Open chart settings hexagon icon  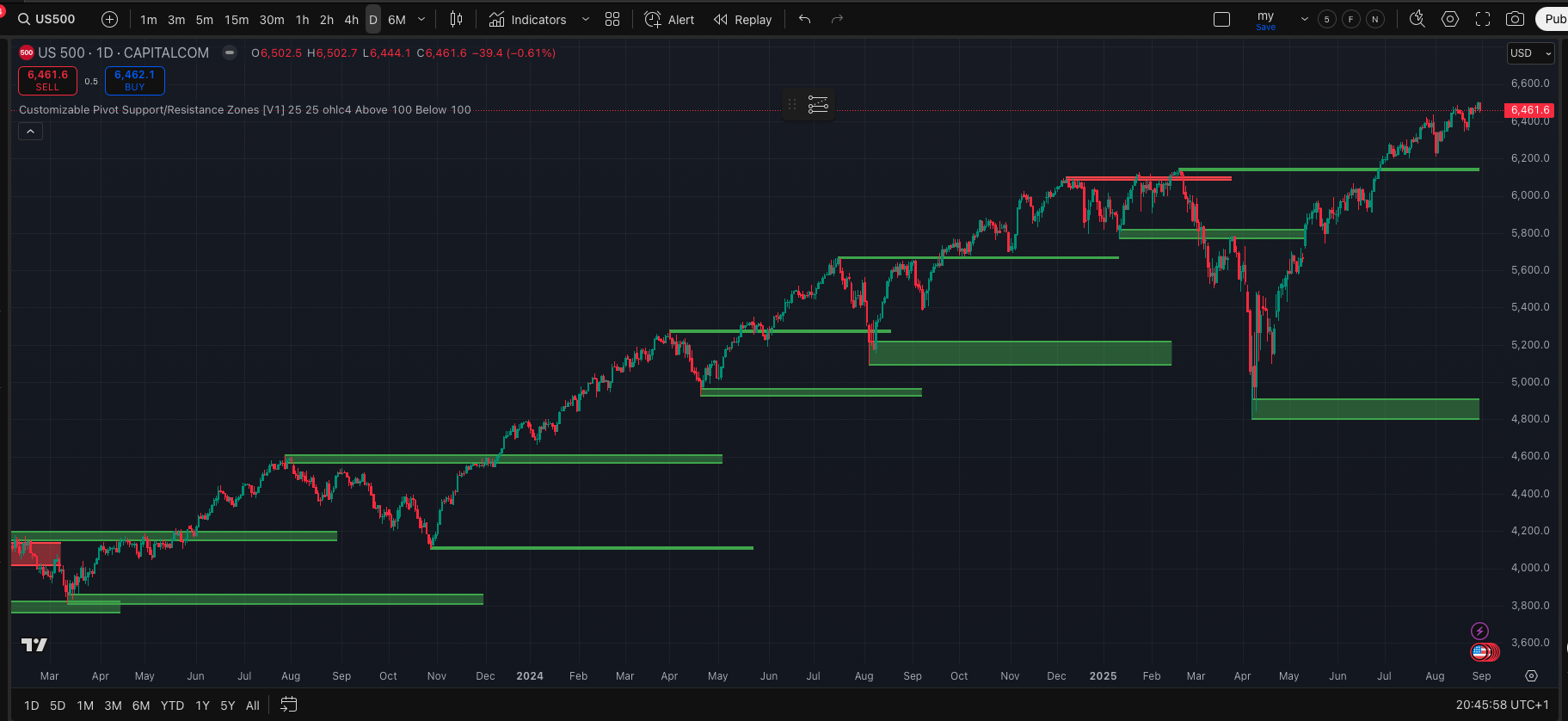pos(1450,19)
